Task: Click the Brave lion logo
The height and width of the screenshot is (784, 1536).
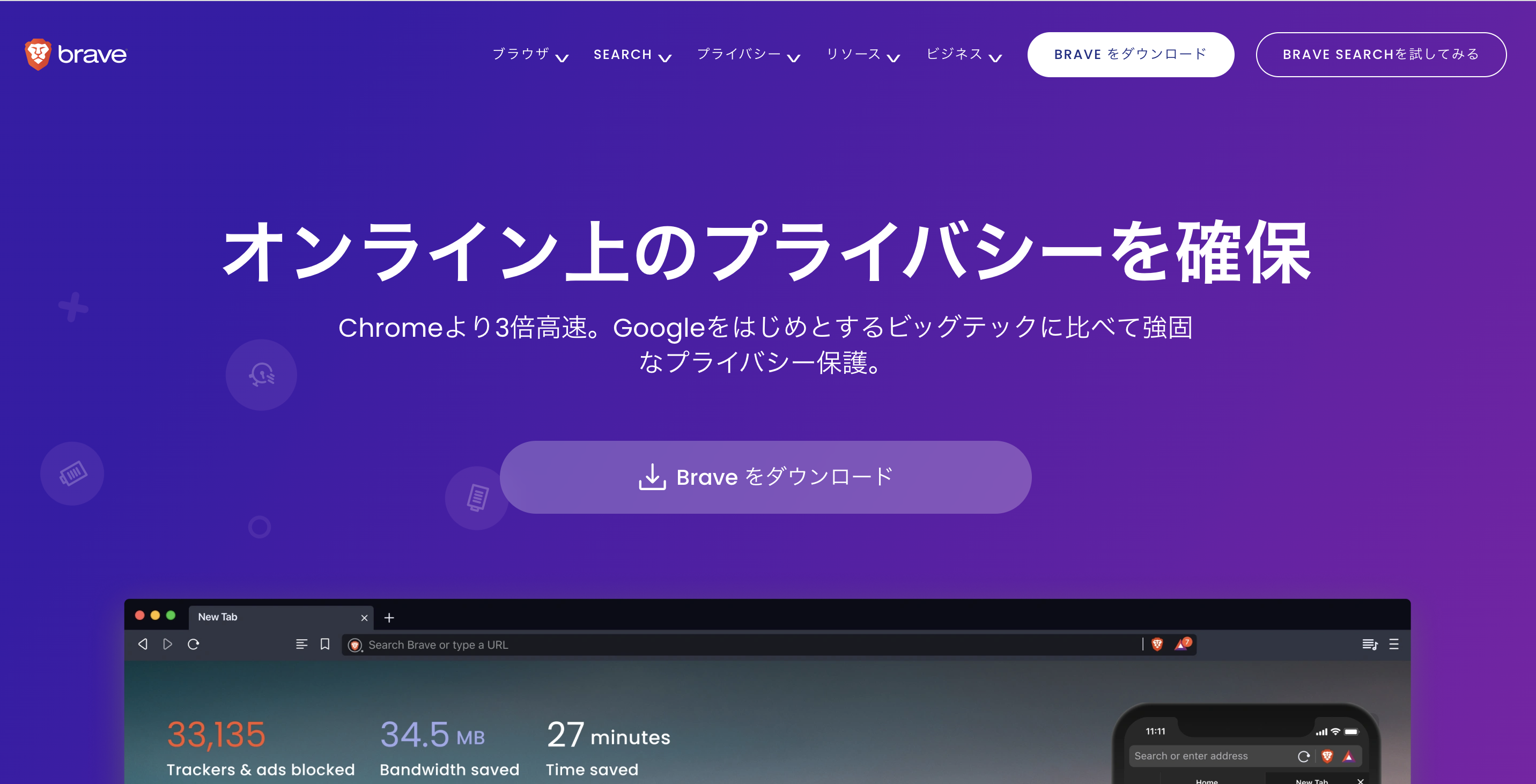Action: point(76,54)
